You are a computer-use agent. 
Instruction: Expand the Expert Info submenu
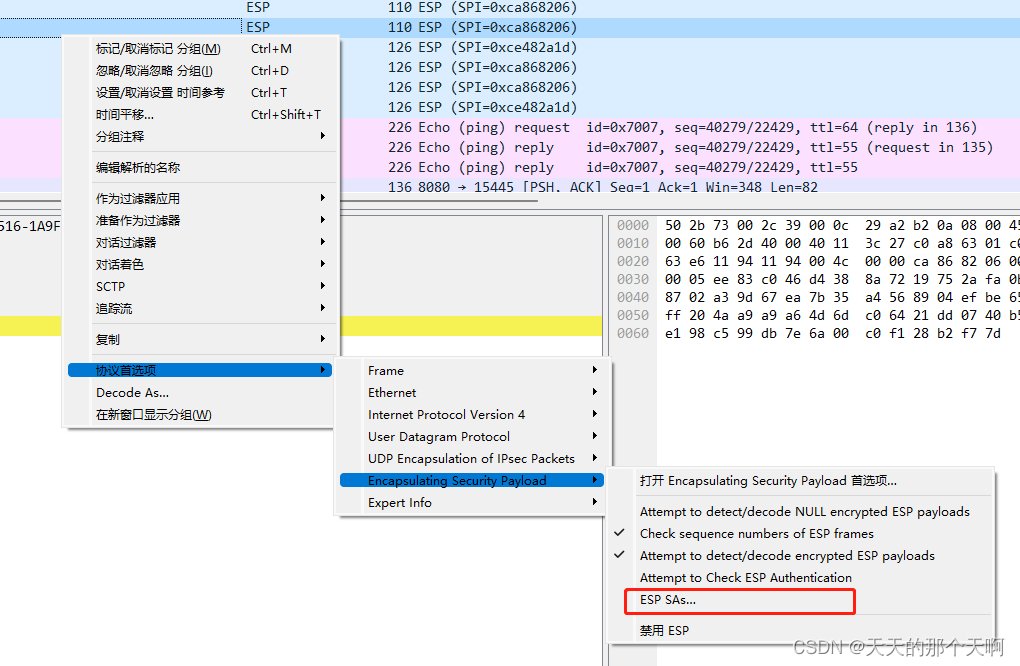click(399, 503)
